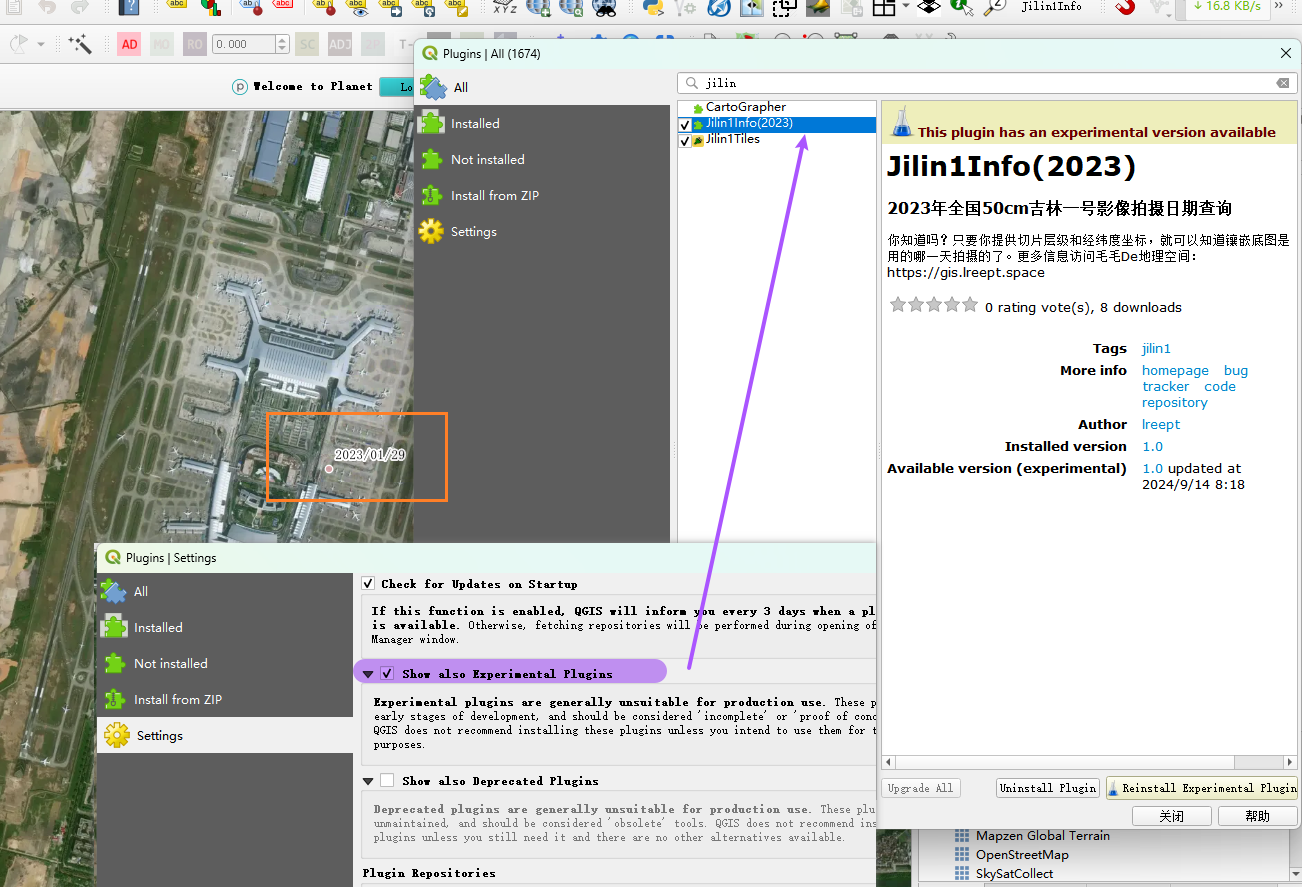Open Install from ZIP in Plugins Settings window

(225, 700)
